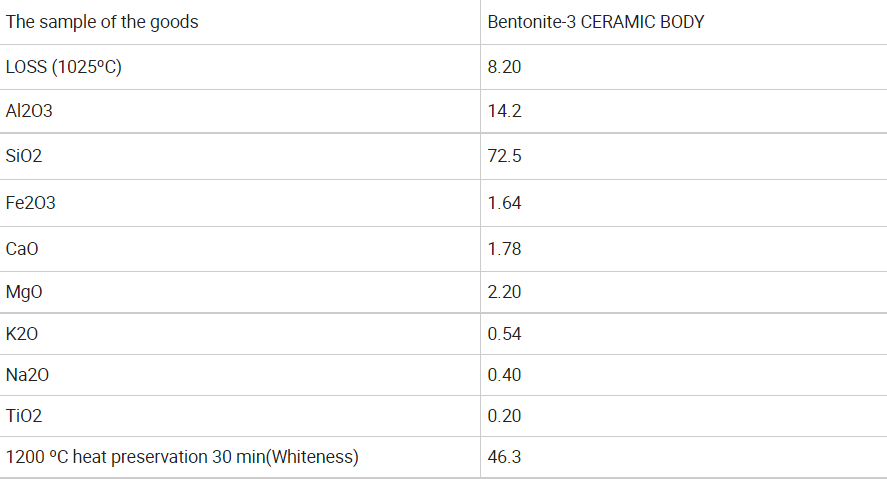Image resolution: width=887 pixels, height=479 pixels.
Task: Select the Bentonite-3 CERAMIC BODY cell
Action: pyautogui.click(x=596, y=22)
